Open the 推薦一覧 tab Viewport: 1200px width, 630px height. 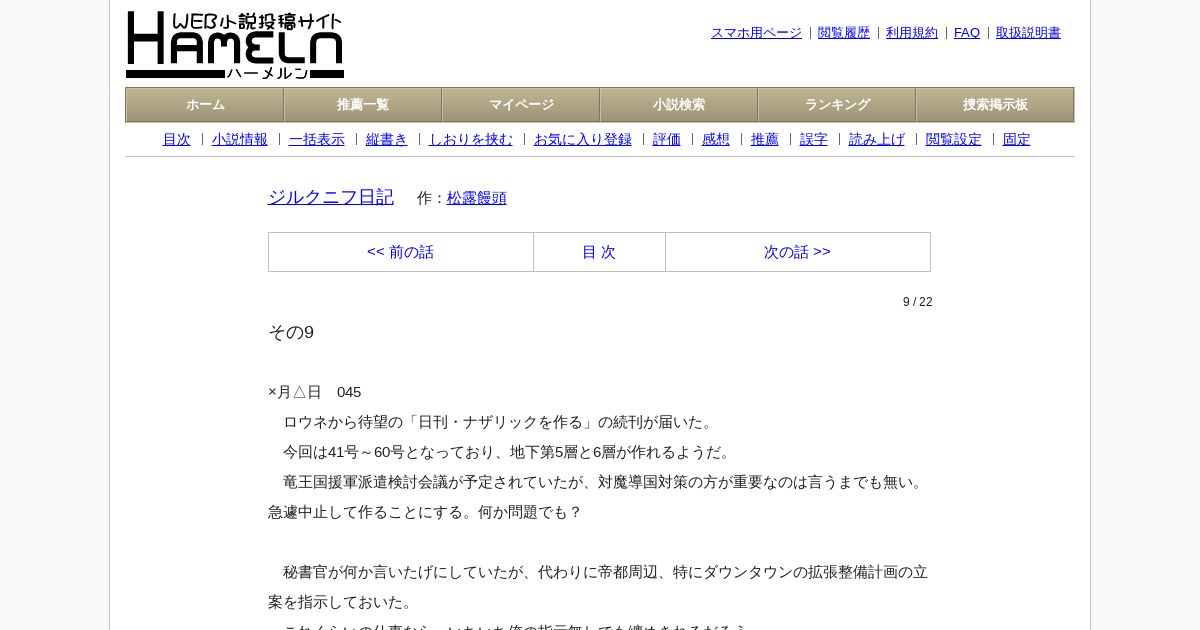tap(363, 105)
